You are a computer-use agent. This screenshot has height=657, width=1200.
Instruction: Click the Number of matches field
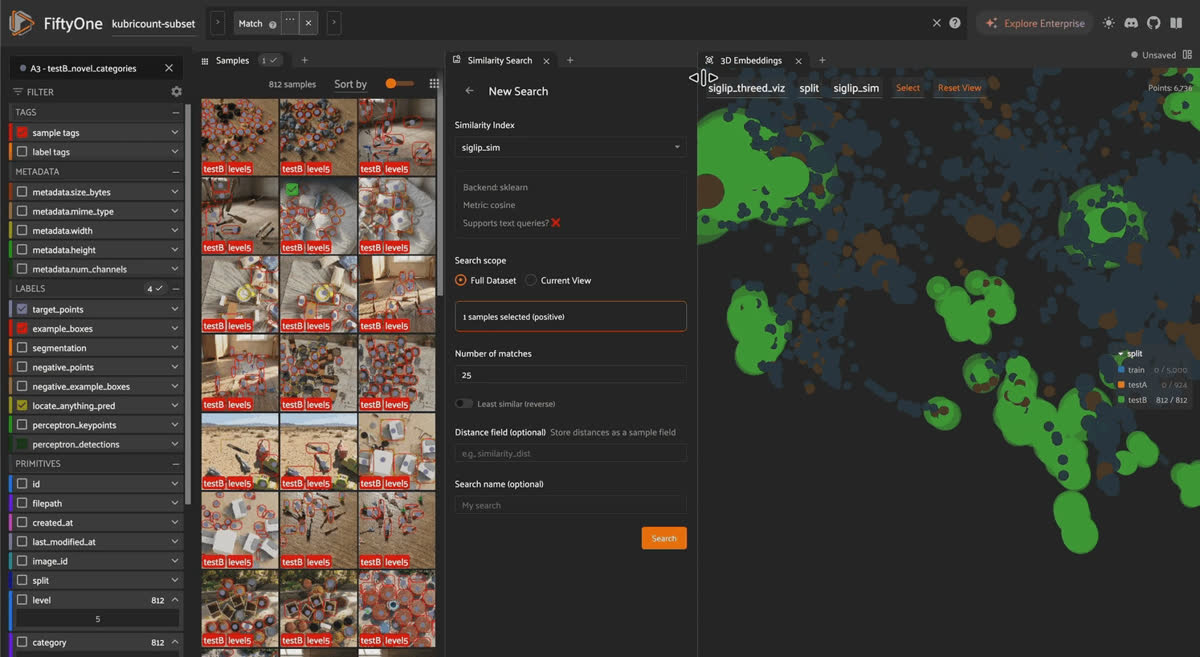click(x=570, y=375)
